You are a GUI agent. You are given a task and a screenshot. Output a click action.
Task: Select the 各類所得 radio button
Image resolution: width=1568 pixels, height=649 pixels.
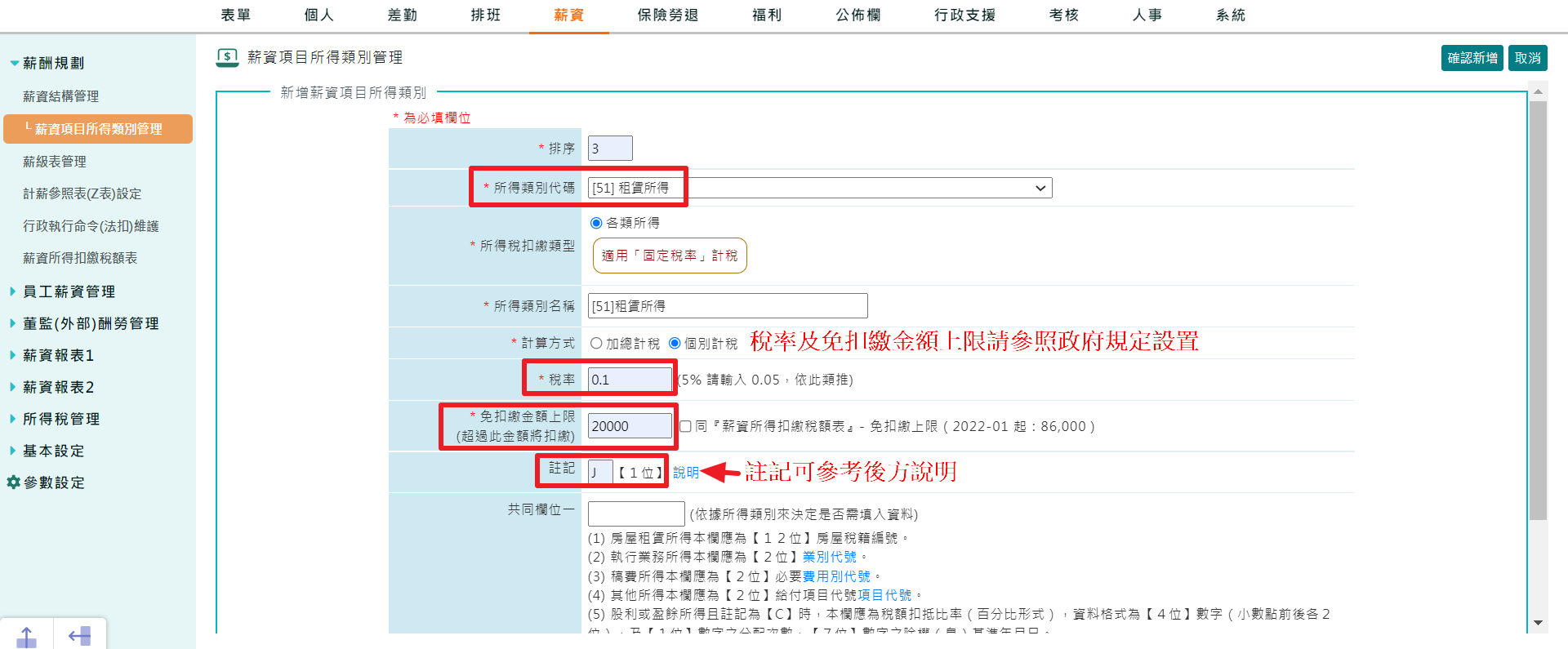click(x=596, y=223)
